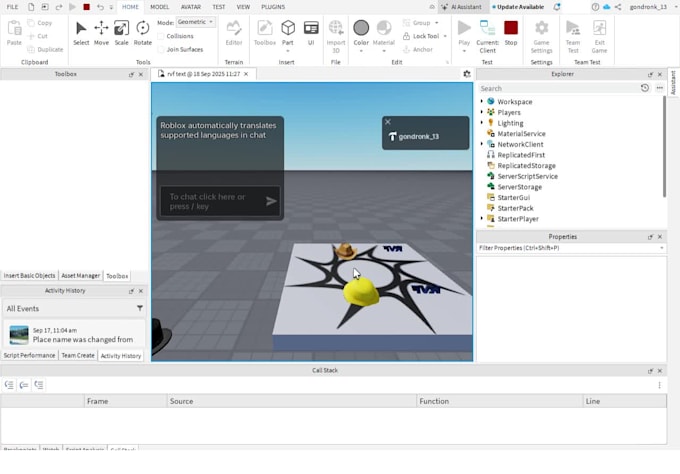This screenshot has height=474, width=680.
Task: Expand the StarterPlayer tree node
Action: pos(481,219)
